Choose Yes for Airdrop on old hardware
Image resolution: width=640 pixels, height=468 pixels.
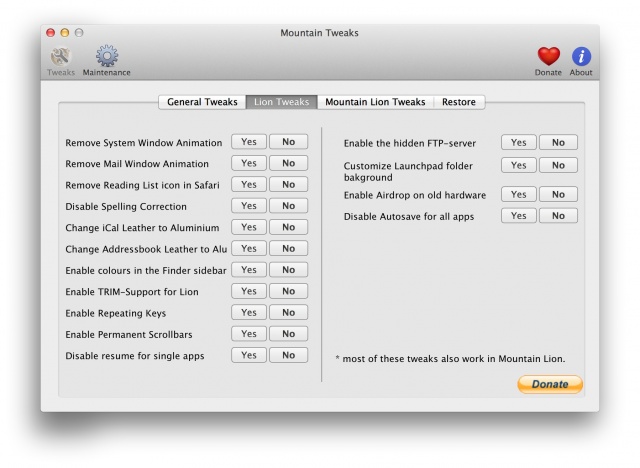pos(518,195)
